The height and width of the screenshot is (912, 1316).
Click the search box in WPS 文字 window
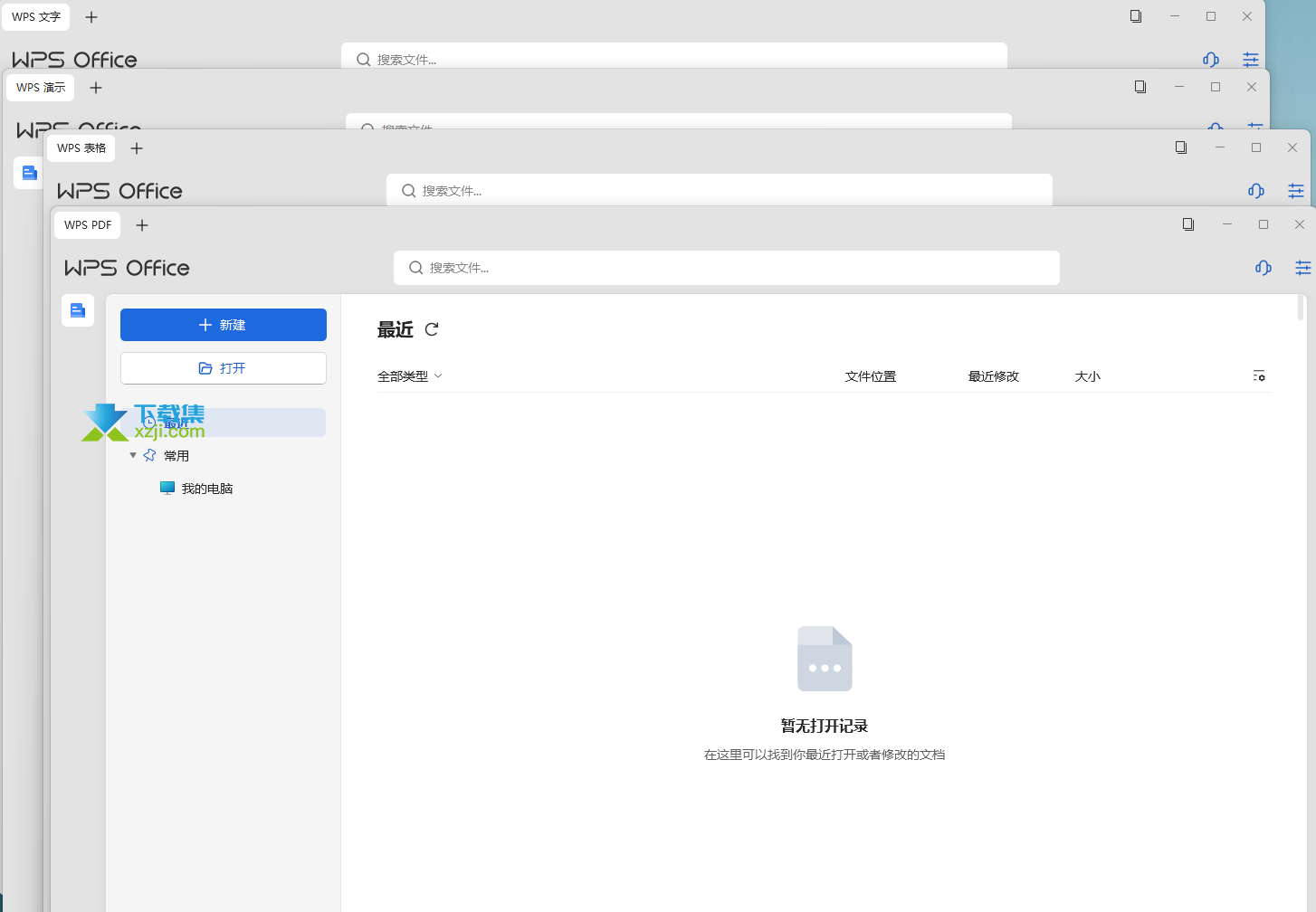click(x=674, y=56)
